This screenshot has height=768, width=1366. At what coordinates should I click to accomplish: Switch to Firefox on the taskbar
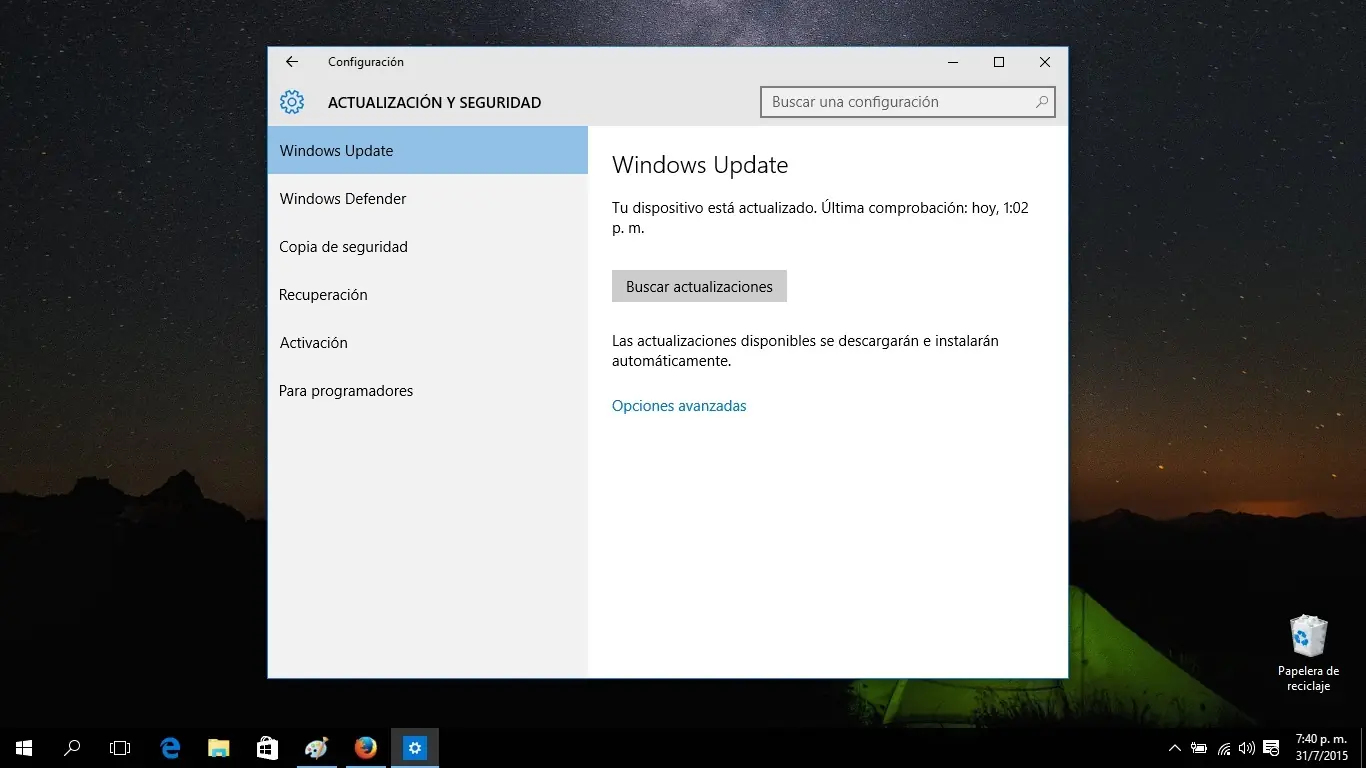[365, 748]
